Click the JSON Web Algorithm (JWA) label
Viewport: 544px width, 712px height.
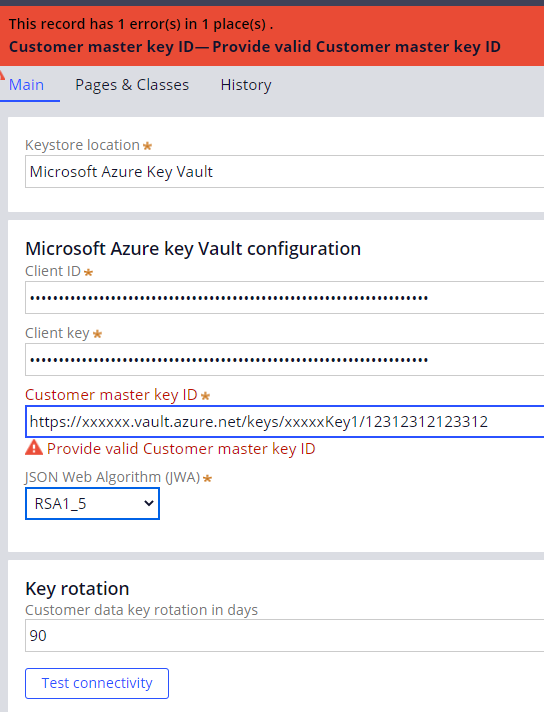[x=113, y=477]
